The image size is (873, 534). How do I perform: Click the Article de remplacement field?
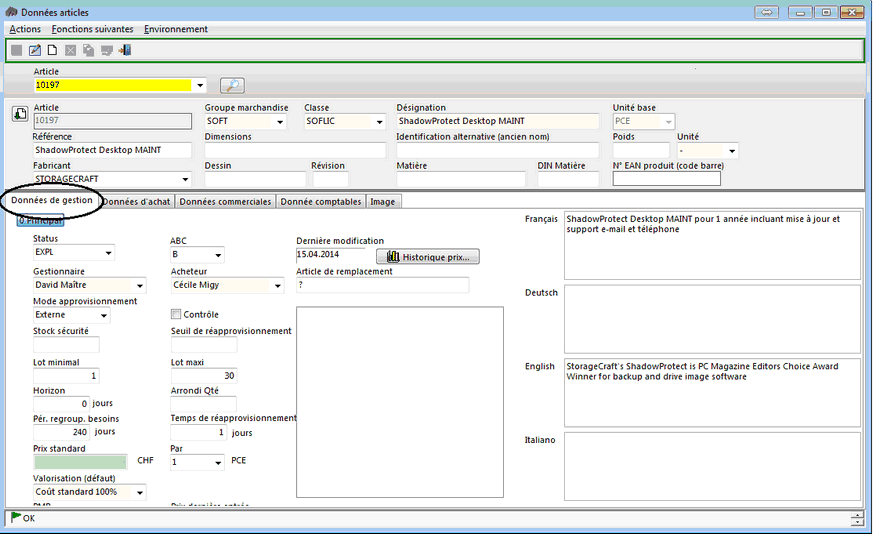(x=382, y=285)
